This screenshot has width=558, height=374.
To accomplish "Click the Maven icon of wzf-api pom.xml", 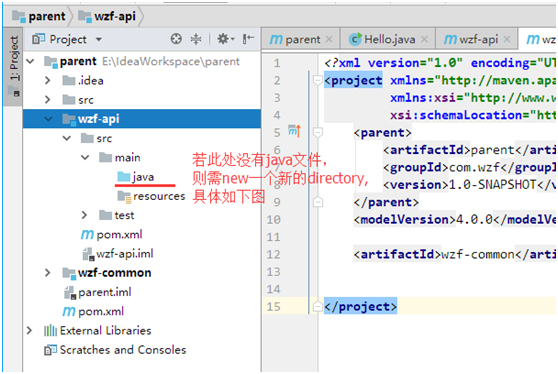I will [x=87, y=235].
